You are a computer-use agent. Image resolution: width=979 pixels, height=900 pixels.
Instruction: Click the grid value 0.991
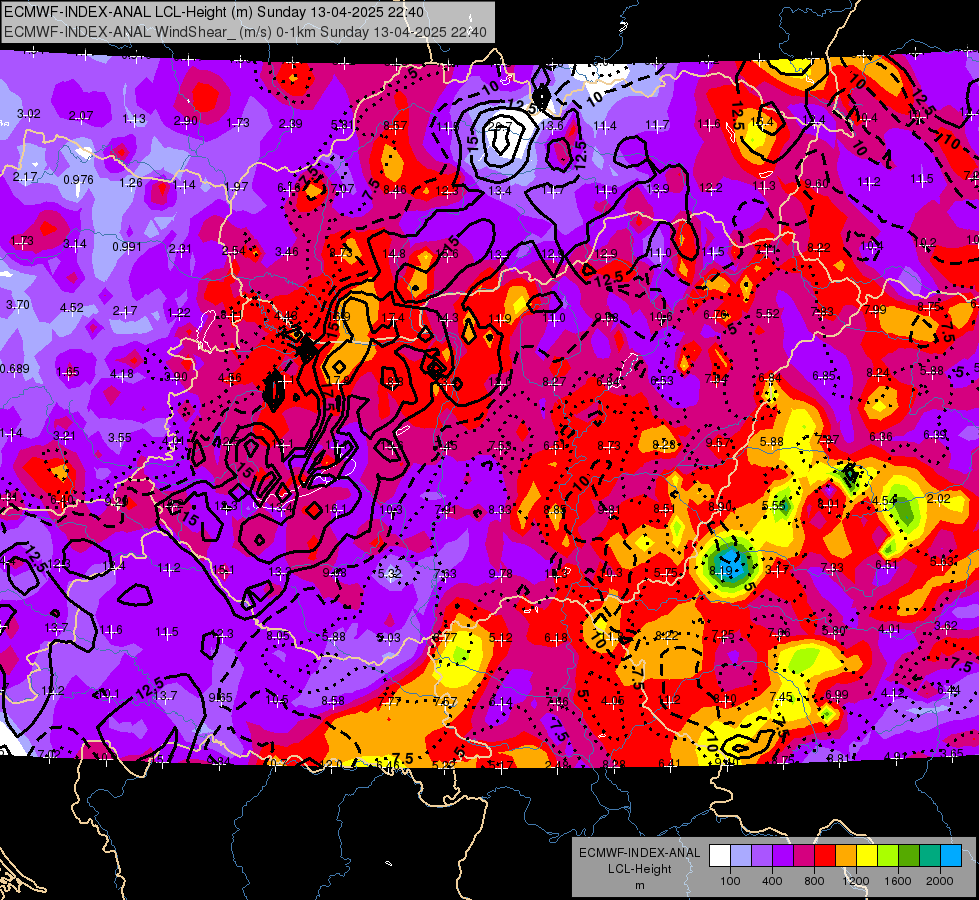pyautogui.click(x=127, y=247)
